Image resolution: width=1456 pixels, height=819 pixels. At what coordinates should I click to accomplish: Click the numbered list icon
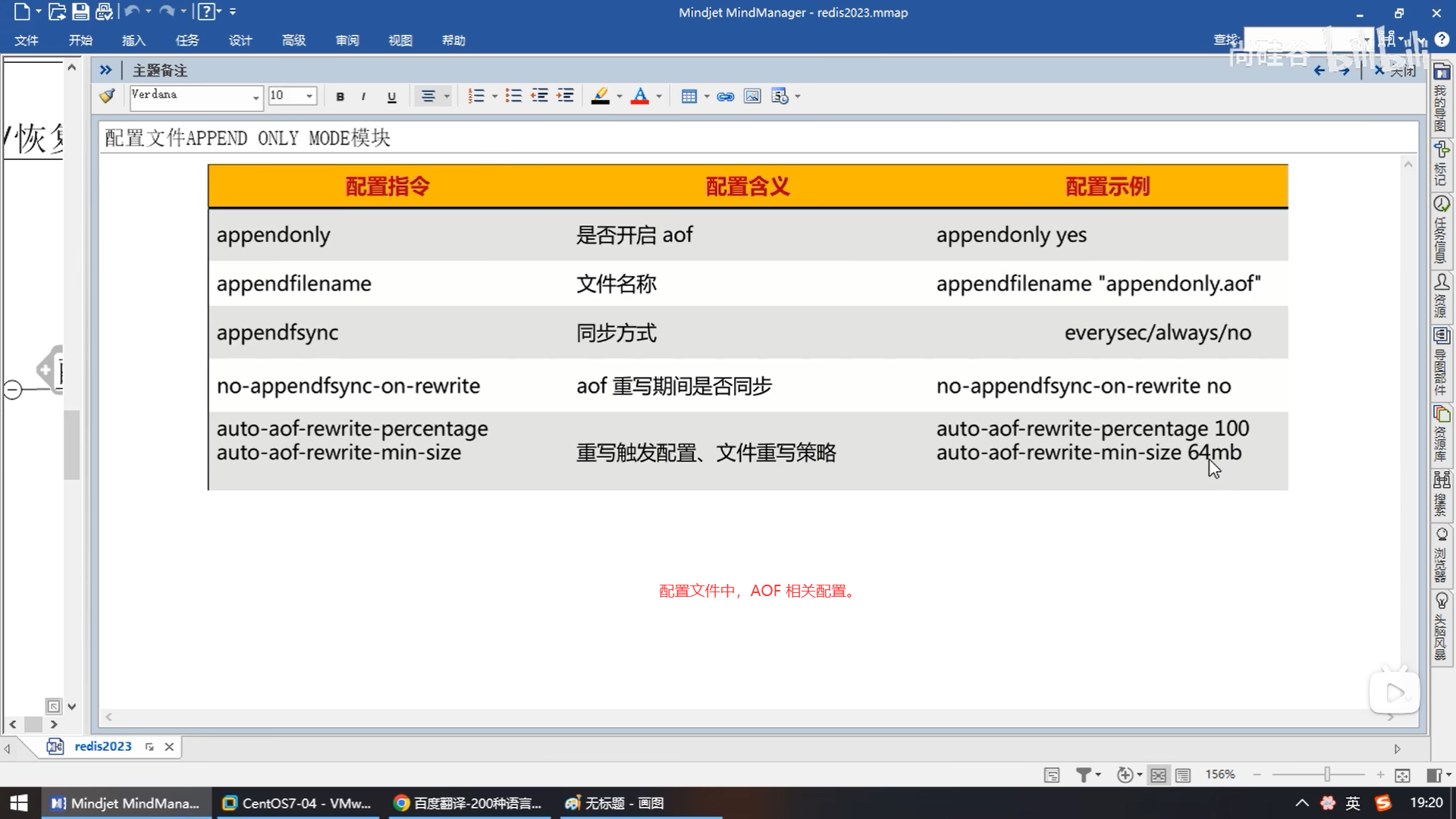click(x=475, y=96)
